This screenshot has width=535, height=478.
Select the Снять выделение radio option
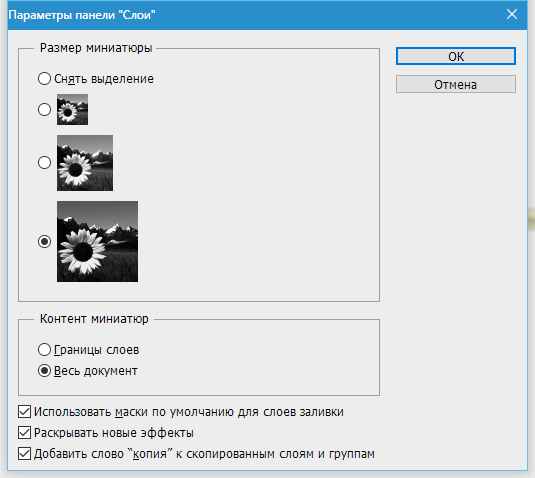click(x=44, y=78)
